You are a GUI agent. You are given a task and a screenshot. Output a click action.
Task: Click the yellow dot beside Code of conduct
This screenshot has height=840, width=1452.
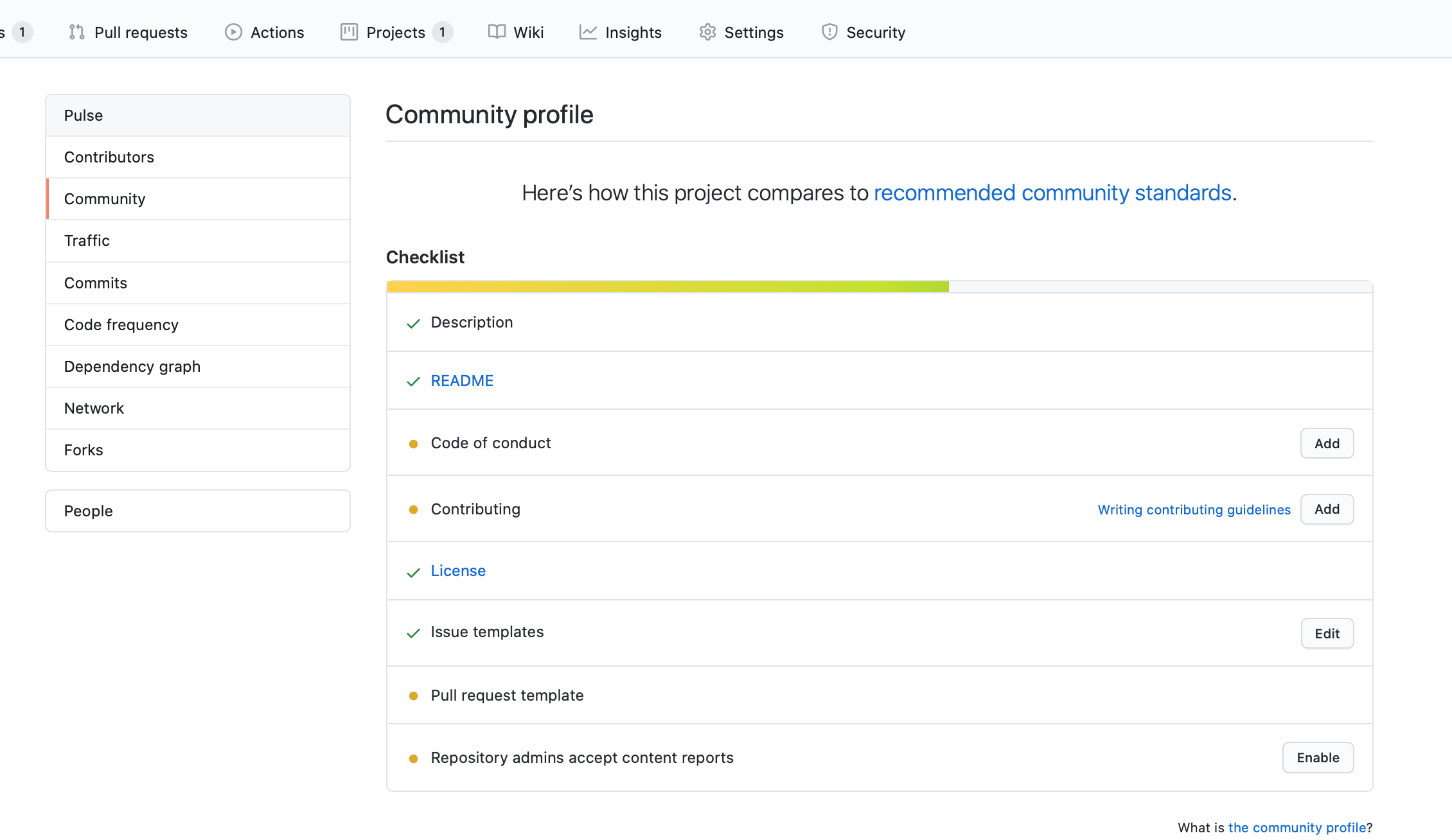(x=413, y=444)
